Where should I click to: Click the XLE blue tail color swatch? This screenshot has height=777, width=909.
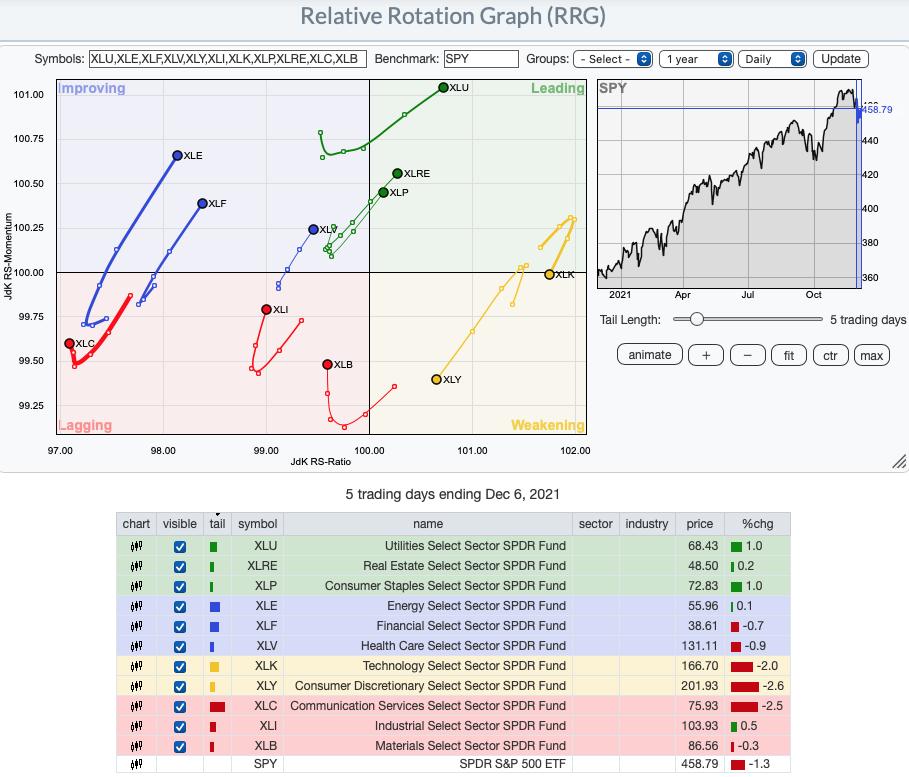coord(214,607)
